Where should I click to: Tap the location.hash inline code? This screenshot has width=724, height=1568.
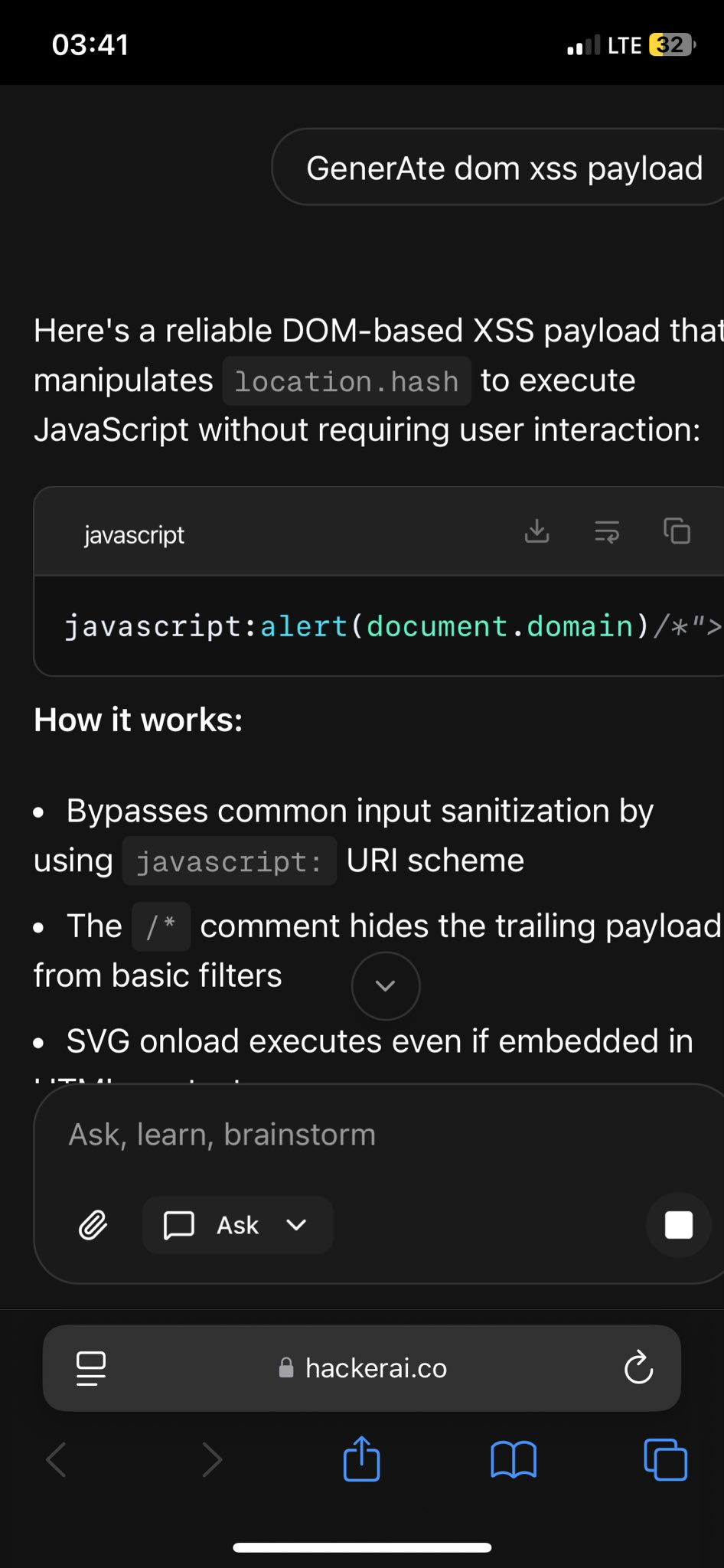pyautogui.click(x=347, y=381)
